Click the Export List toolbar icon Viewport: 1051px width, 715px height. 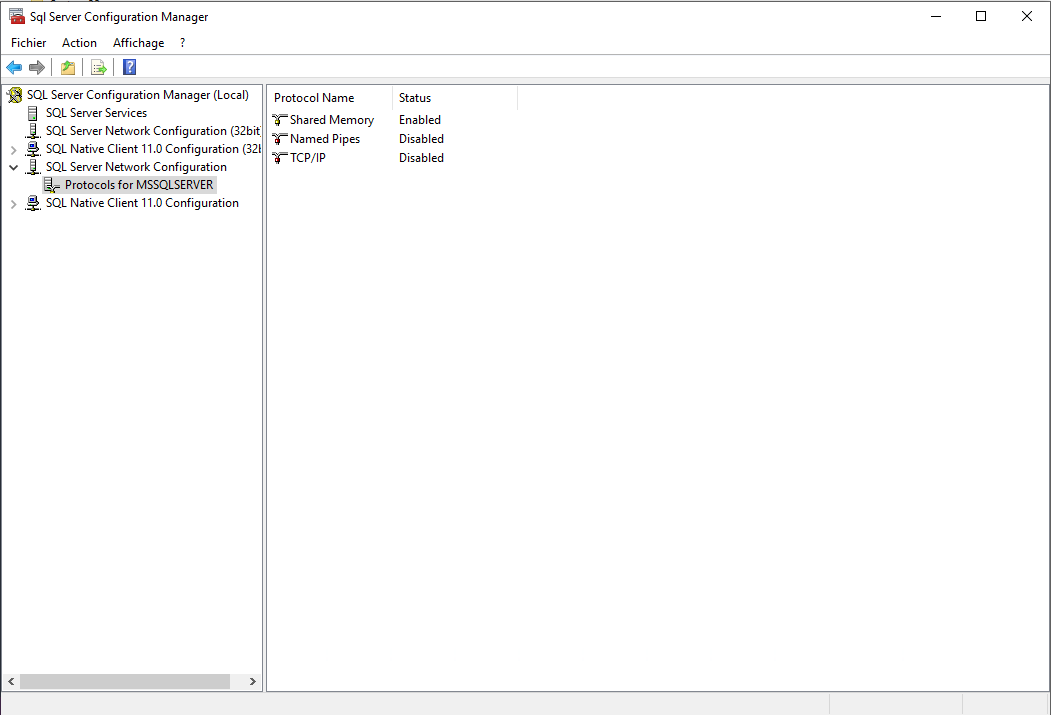[99, 67]
